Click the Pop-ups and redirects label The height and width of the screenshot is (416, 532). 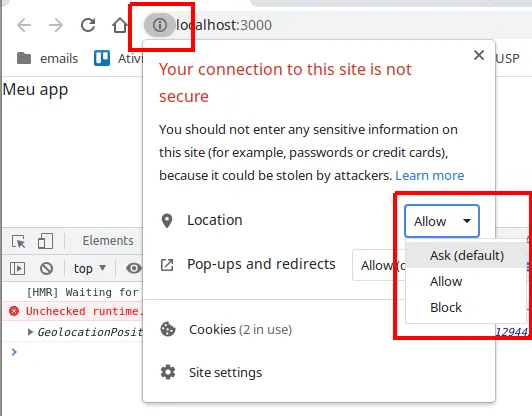[261, 264]
